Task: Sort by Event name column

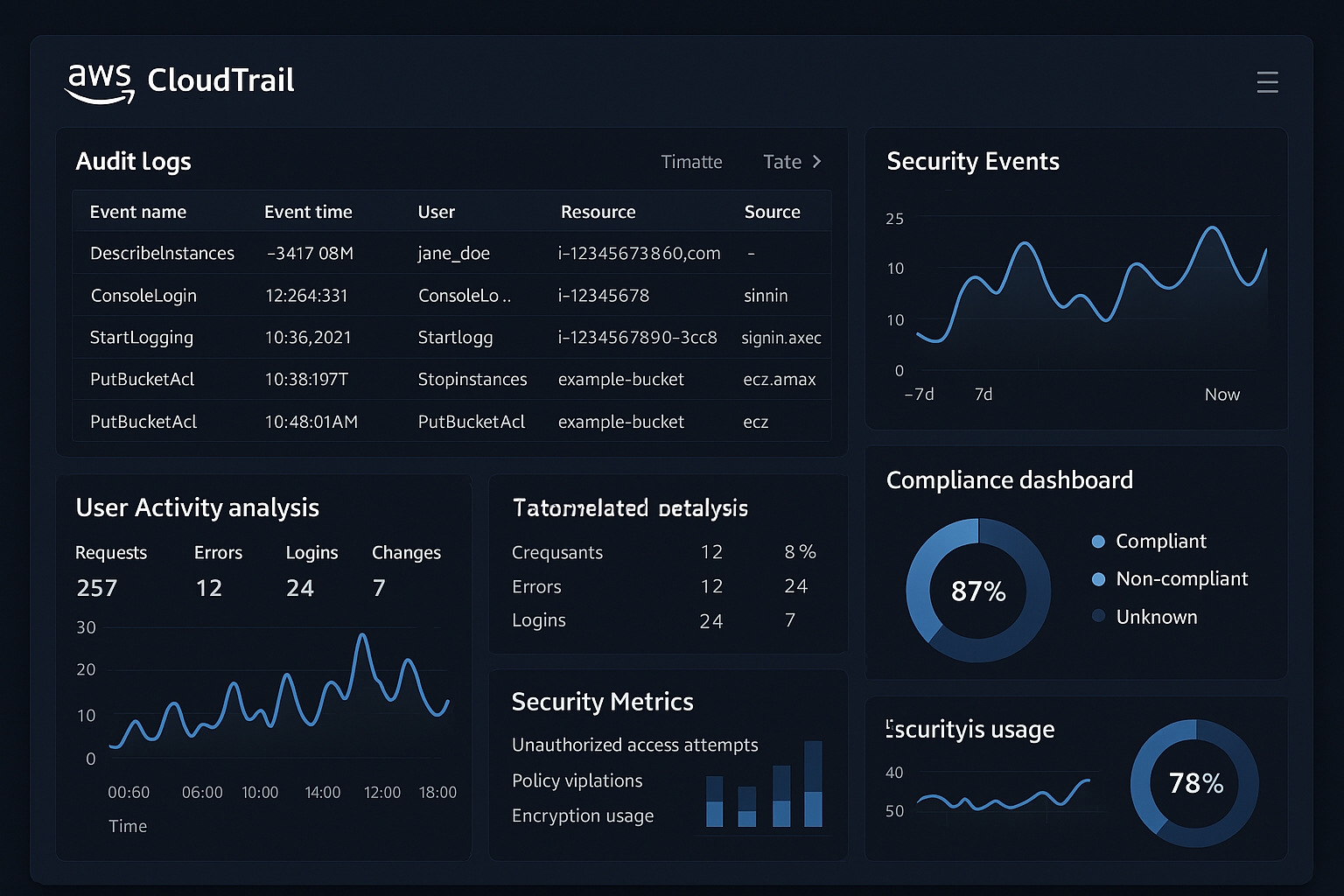Action: [138, 212]
